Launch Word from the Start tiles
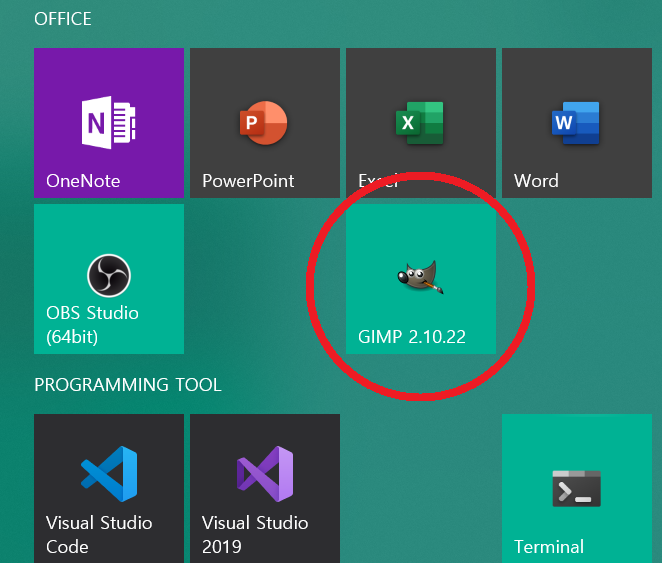 (577, 123)
